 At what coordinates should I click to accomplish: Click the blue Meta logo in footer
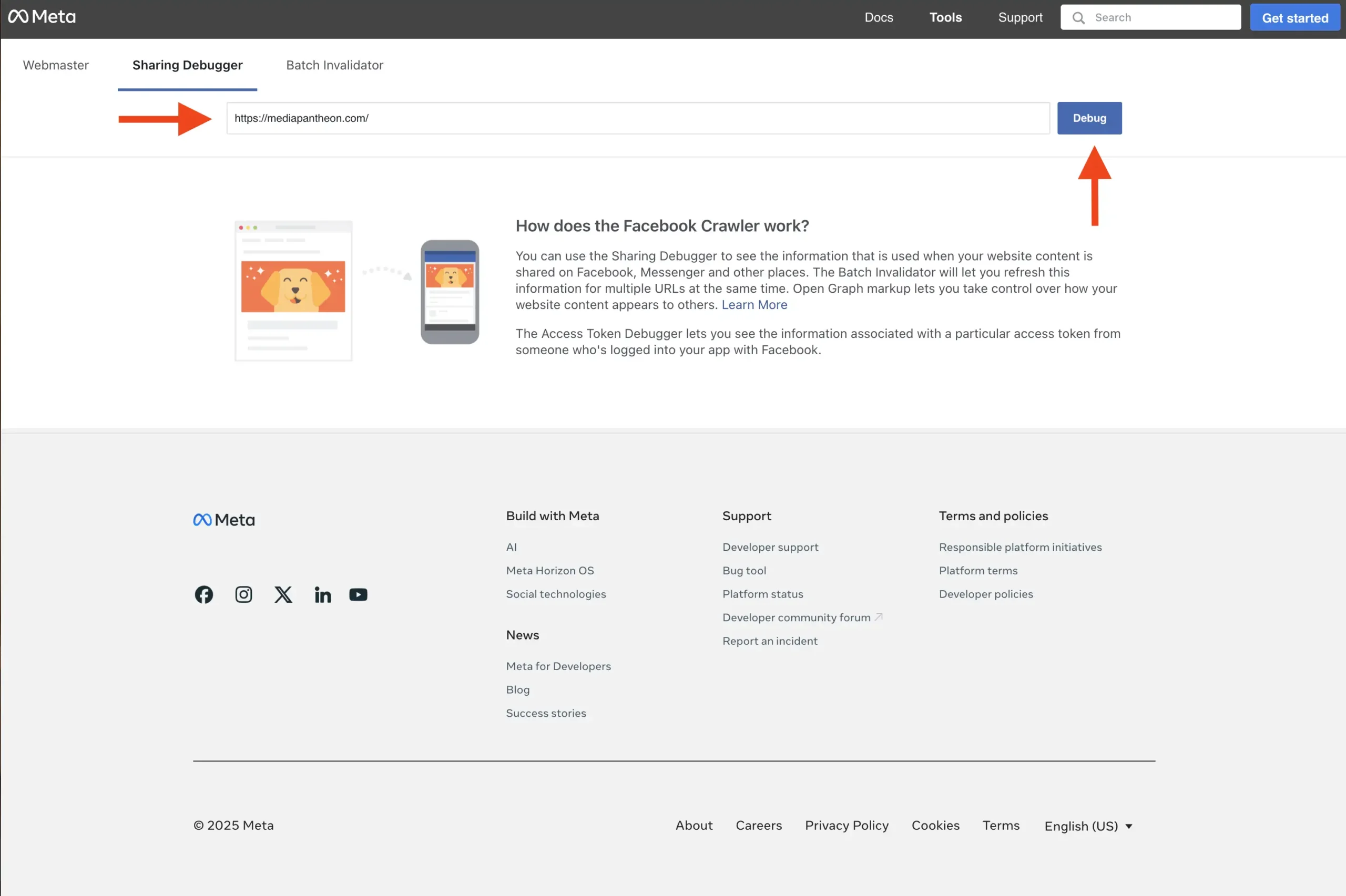pos(224,519)
